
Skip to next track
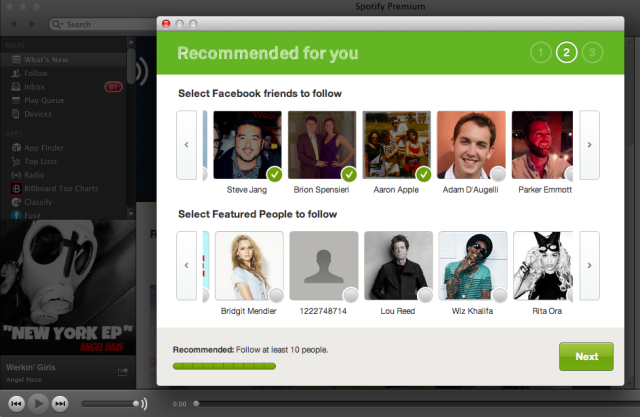coord(60,404)
